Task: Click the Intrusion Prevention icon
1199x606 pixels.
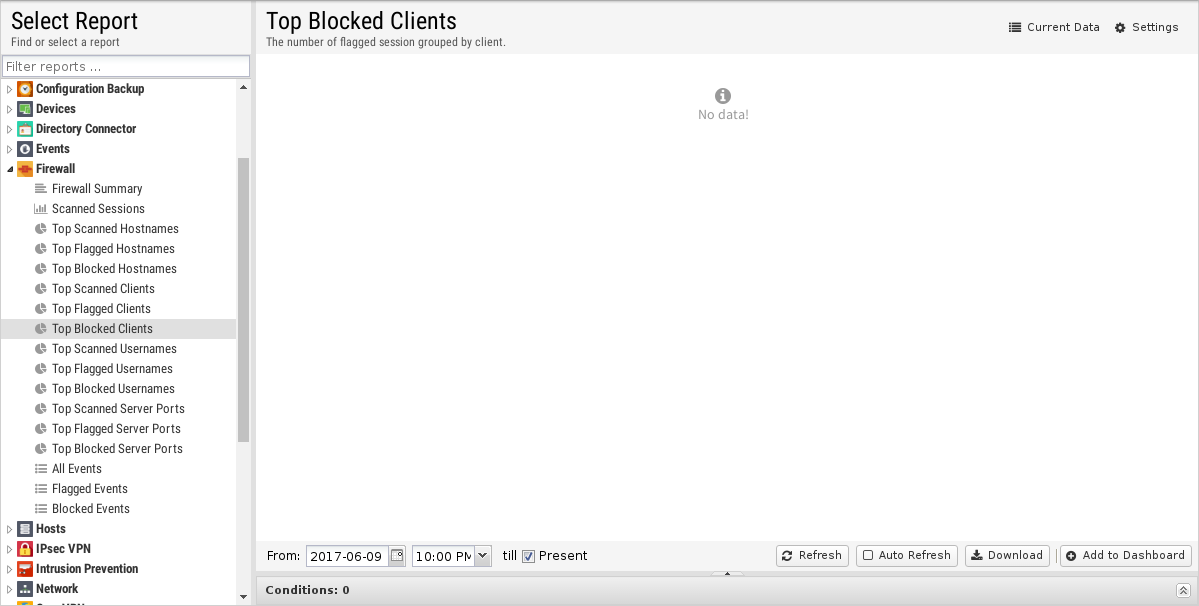Action: click(24, 569)
